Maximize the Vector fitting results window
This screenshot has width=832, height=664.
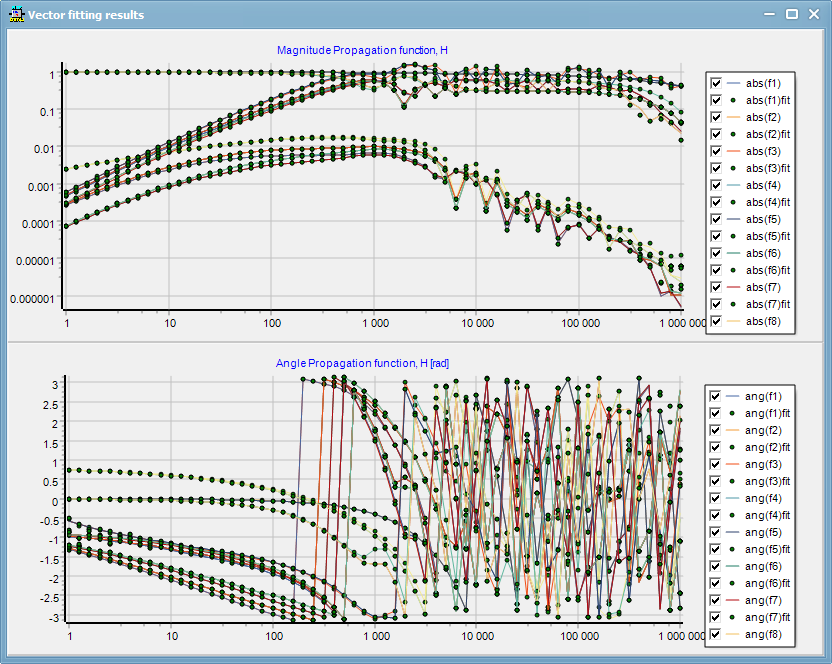click(x=791, y=14)
